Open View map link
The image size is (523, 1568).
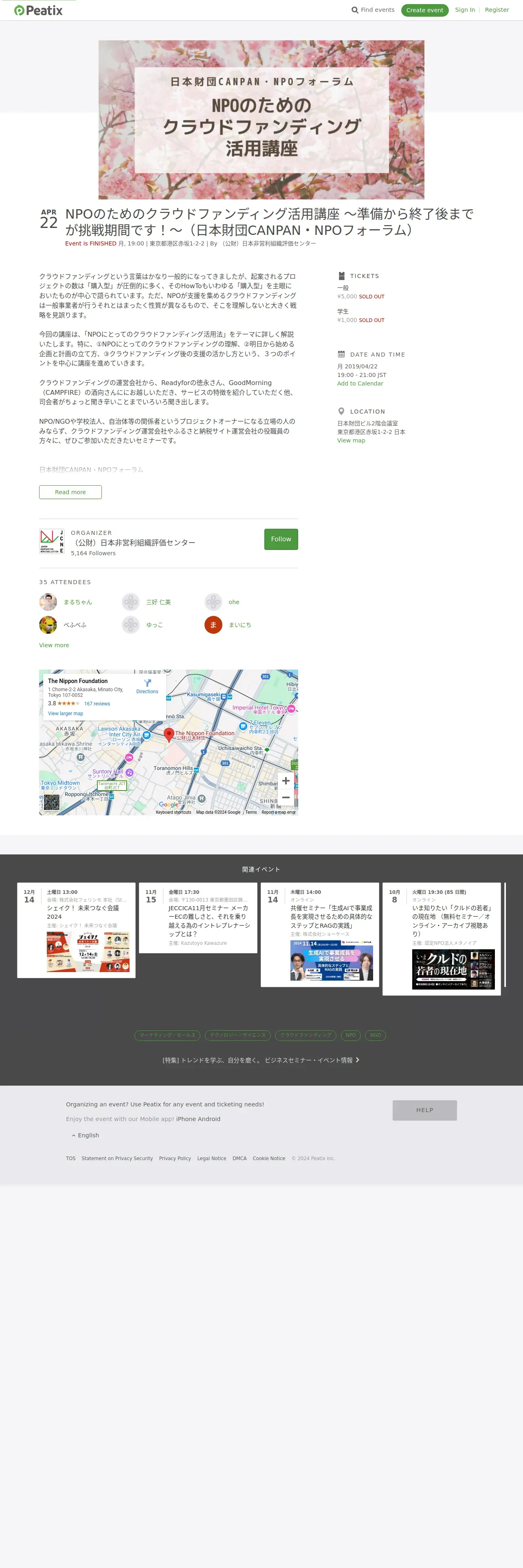tap(351, 441)
